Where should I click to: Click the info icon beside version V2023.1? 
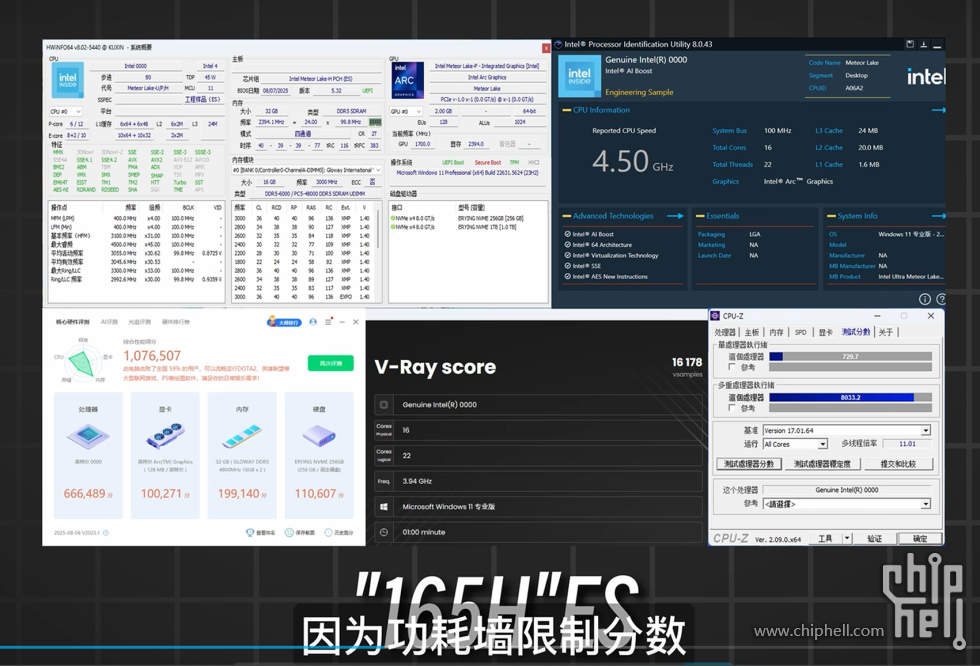click(106, 533)
